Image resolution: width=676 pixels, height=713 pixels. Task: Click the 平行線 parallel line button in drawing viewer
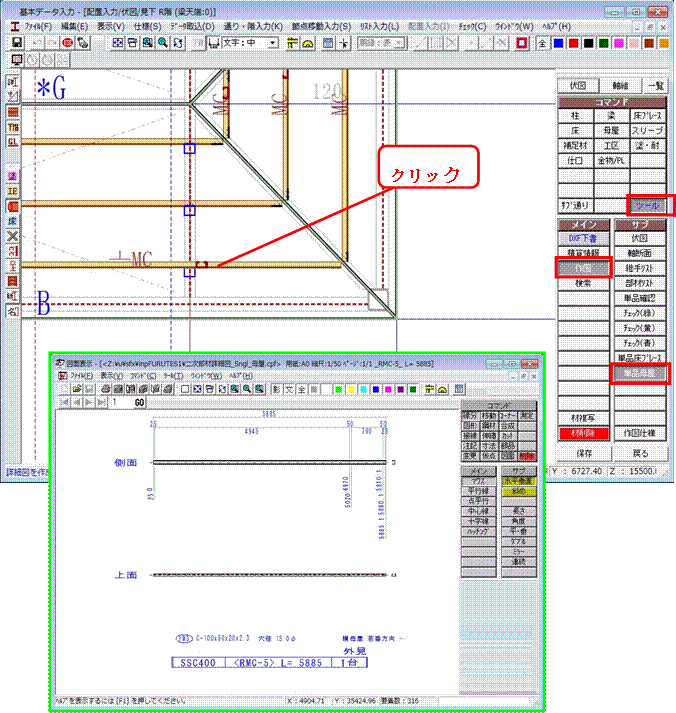pyautogui.click(x=478, y=491)
